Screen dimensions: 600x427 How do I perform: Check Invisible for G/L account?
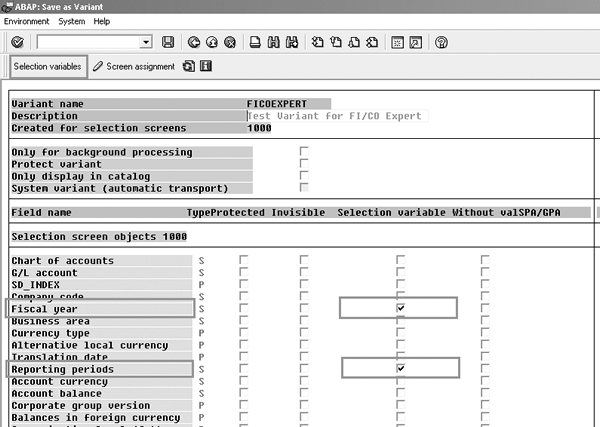(x=304, y=272)
